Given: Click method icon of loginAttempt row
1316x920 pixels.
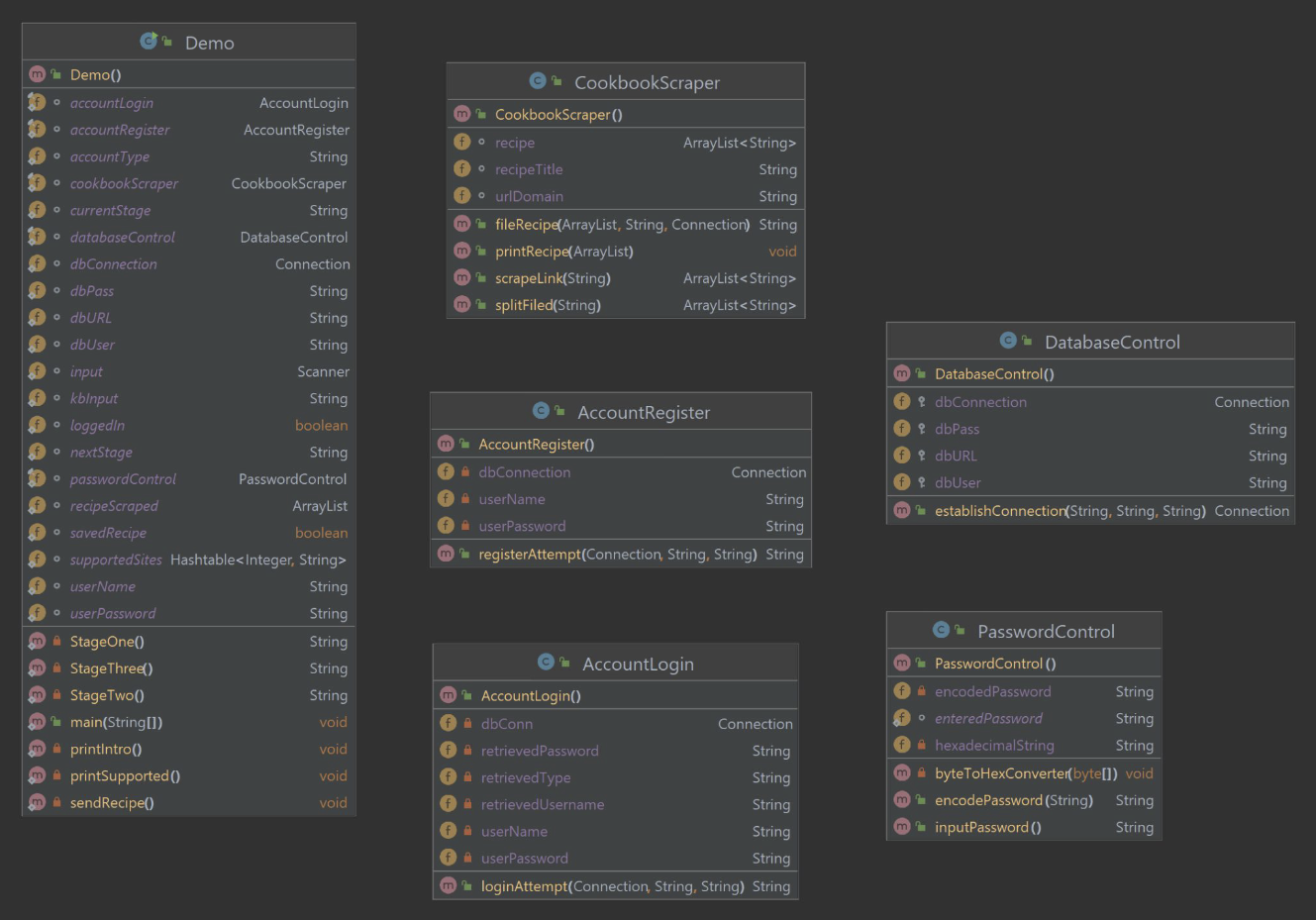Looking at the screenshot, I should click(448, 885).
